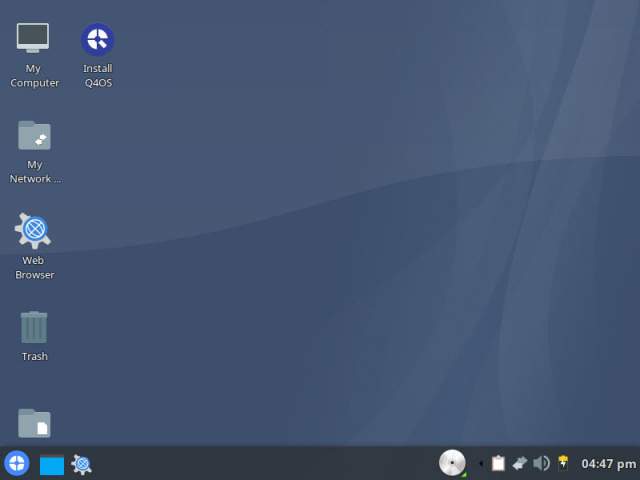
Task: Open the Trash desktop icon
Action: pos(34,327)
